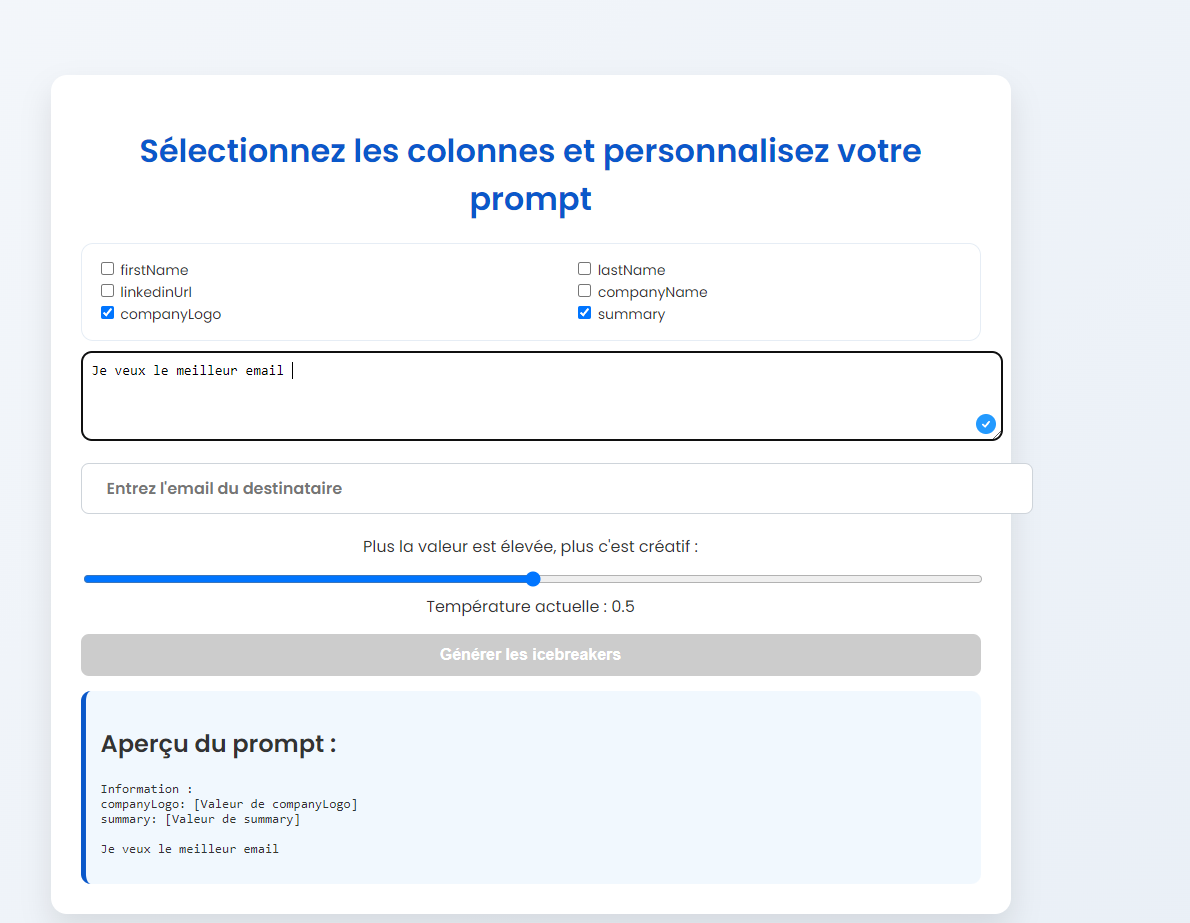Click the blue checkmark icon in the textarea

[x=985, y=424]
